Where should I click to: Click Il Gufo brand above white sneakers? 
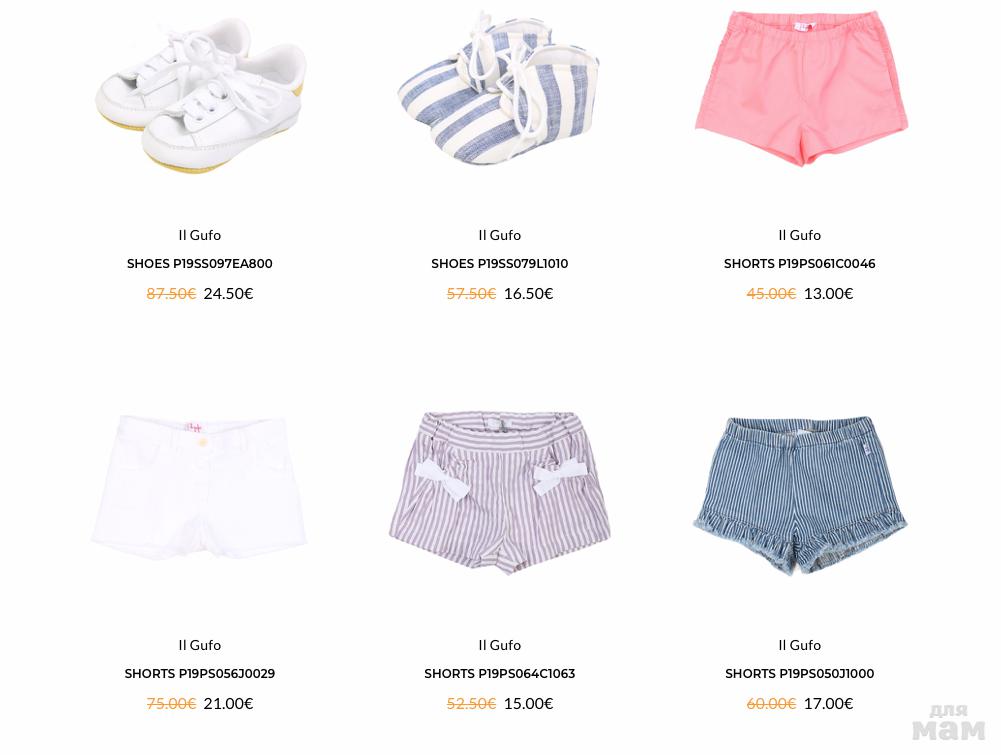[200, 235]
